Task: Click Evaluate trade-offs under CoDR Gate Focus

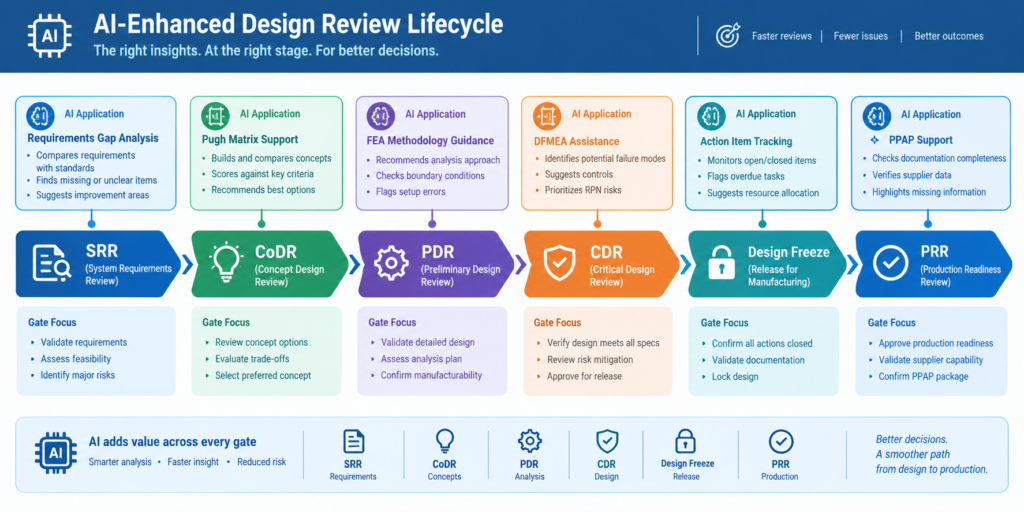Action: coord(252,359)
